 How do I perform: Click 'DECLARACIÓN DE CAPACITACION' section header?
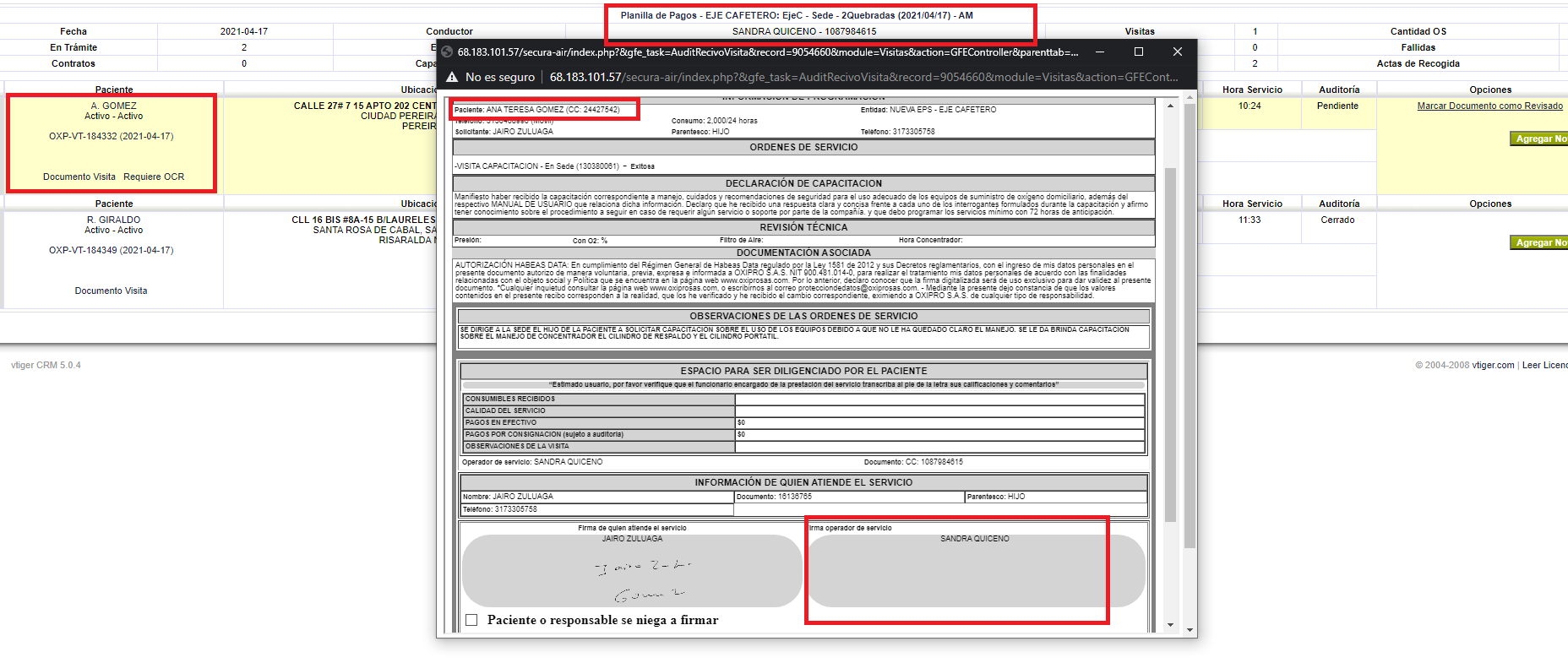coord(803,183)
